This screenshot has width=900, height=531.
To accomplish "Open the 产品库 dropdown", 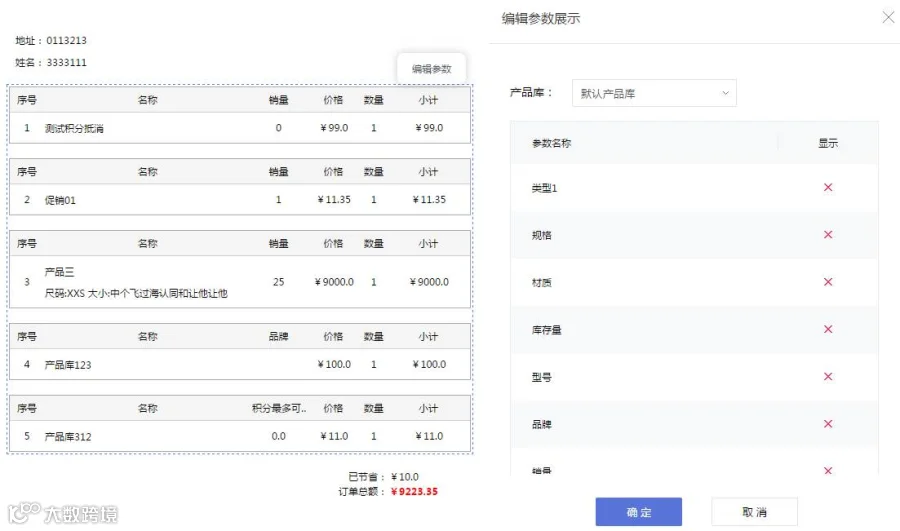I will (x=654, y=93).
